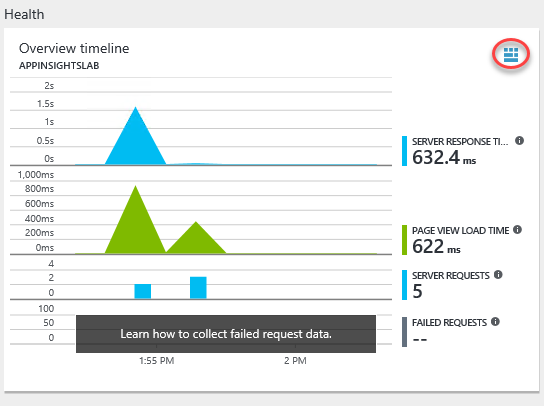Image resolution: width=544 pixels, height=406 pixels.
Task: Click the info icon next to Failed Requests
Action: (495, 322)
